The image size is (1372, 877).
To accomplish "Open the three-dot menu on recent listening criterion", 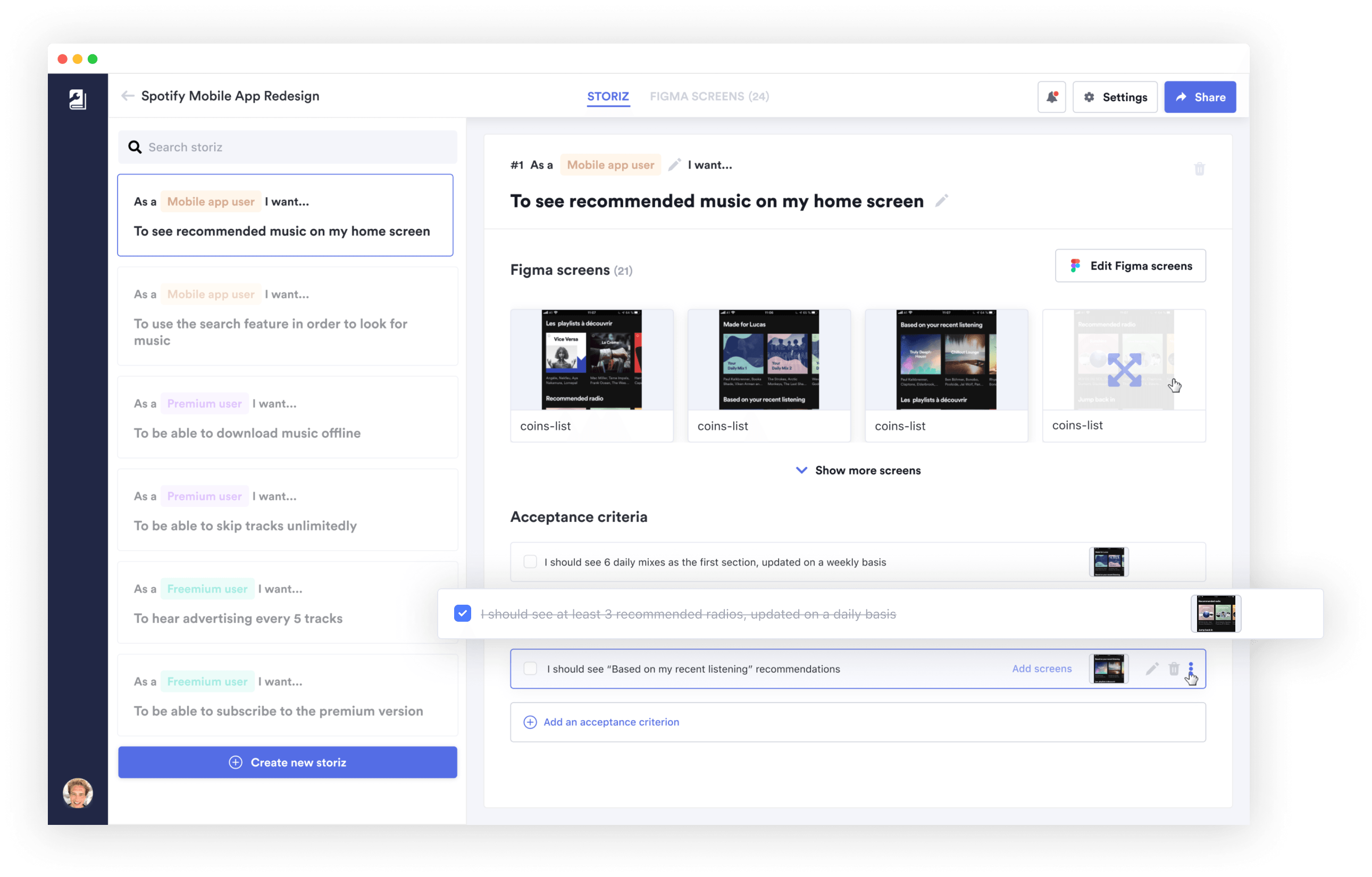I will 1190,669.
